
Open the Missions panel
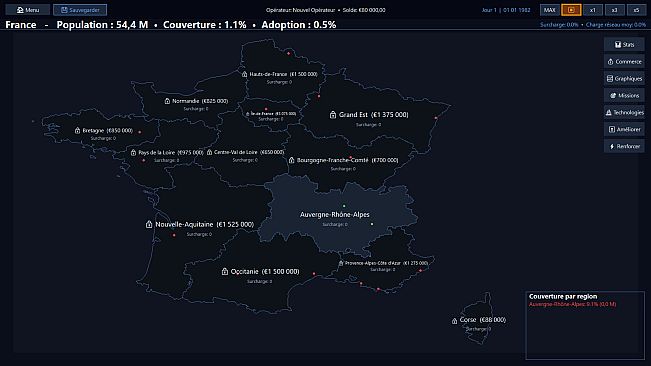(624, 95)
